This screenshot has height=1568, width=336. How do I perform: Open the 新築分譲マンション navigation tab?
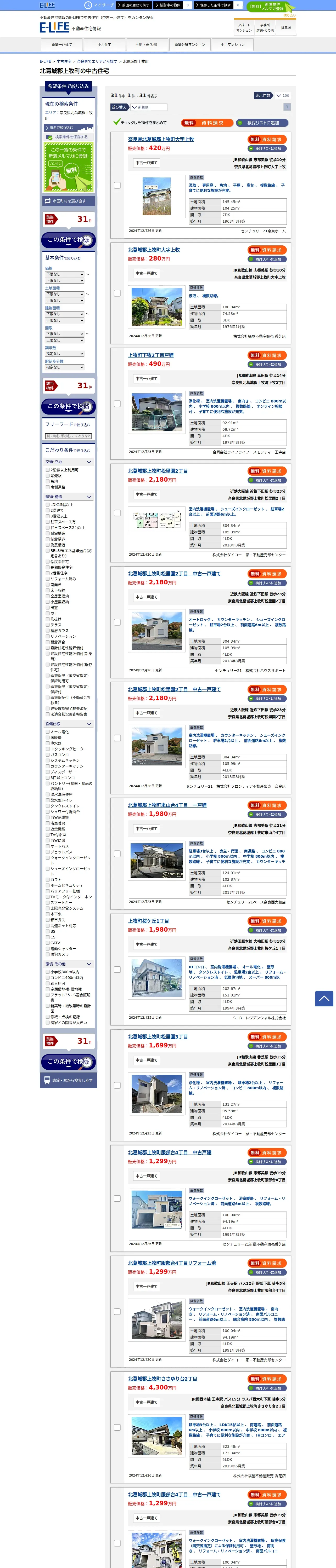point(190,44)
